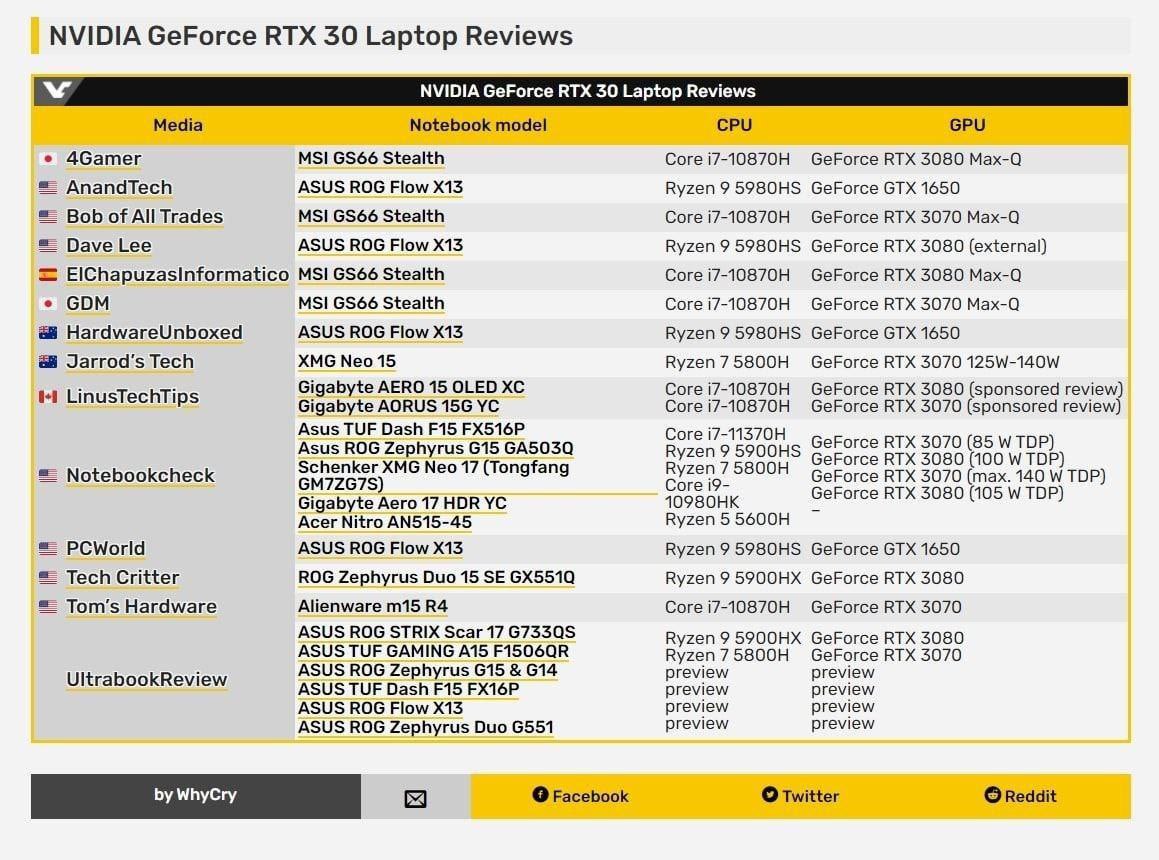Open the Gigabyte AERO 15 OLED XC link

(411, 387)
